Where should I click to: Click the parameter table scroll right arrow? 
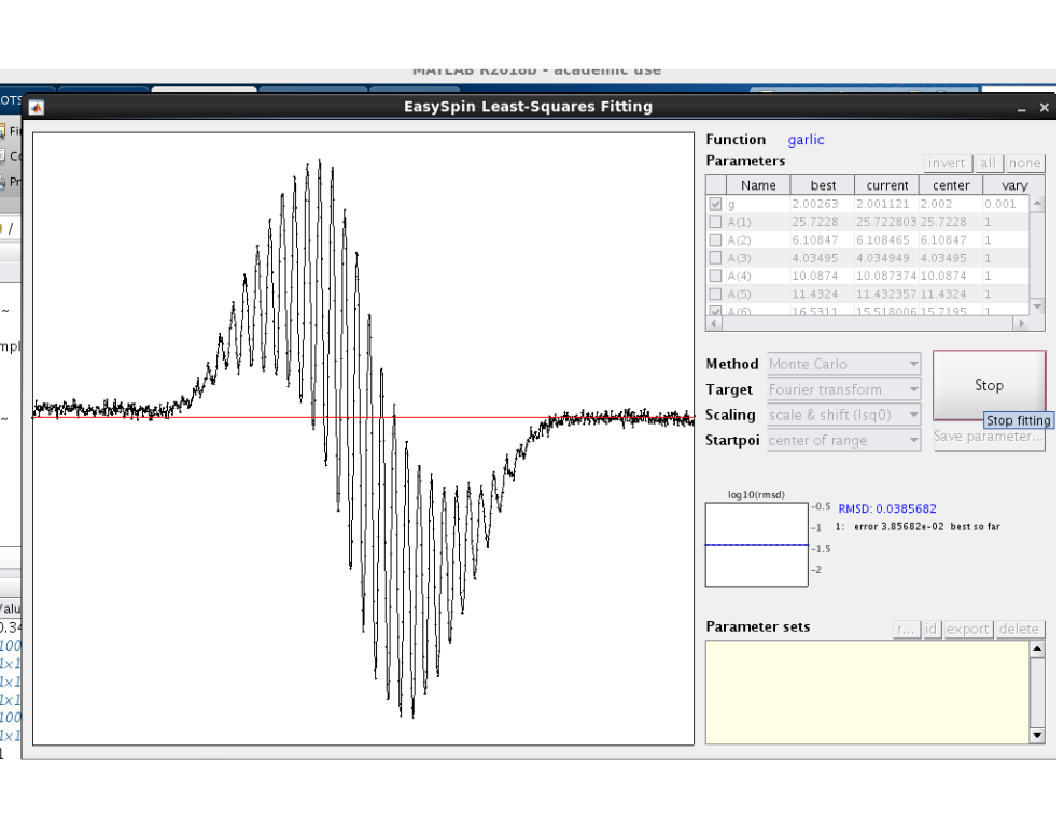click(1022, 324)
